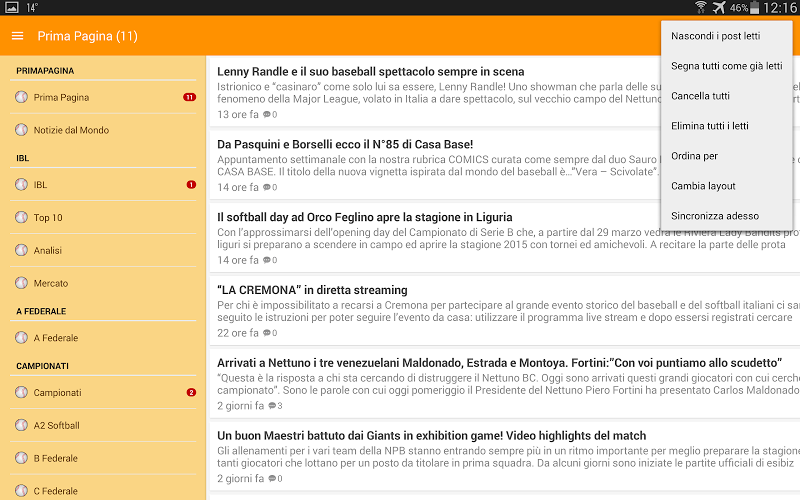The height and width of the screenshot is (500, 800).
Task: Tap comment icon on LA CREMONA article
Action: (266, 333)
